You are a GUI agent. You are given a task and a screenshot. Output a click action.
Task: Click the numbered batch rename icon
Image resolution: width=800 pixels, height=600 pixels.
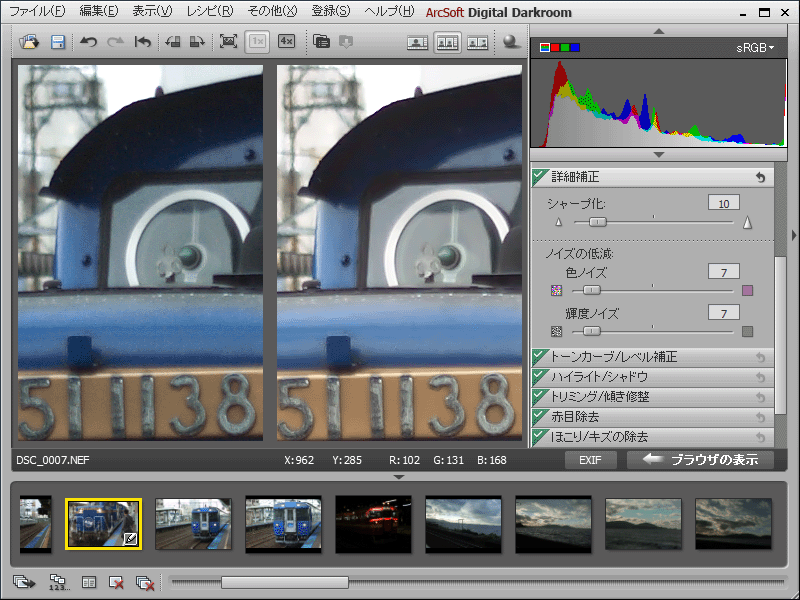[x=57, y=582]
